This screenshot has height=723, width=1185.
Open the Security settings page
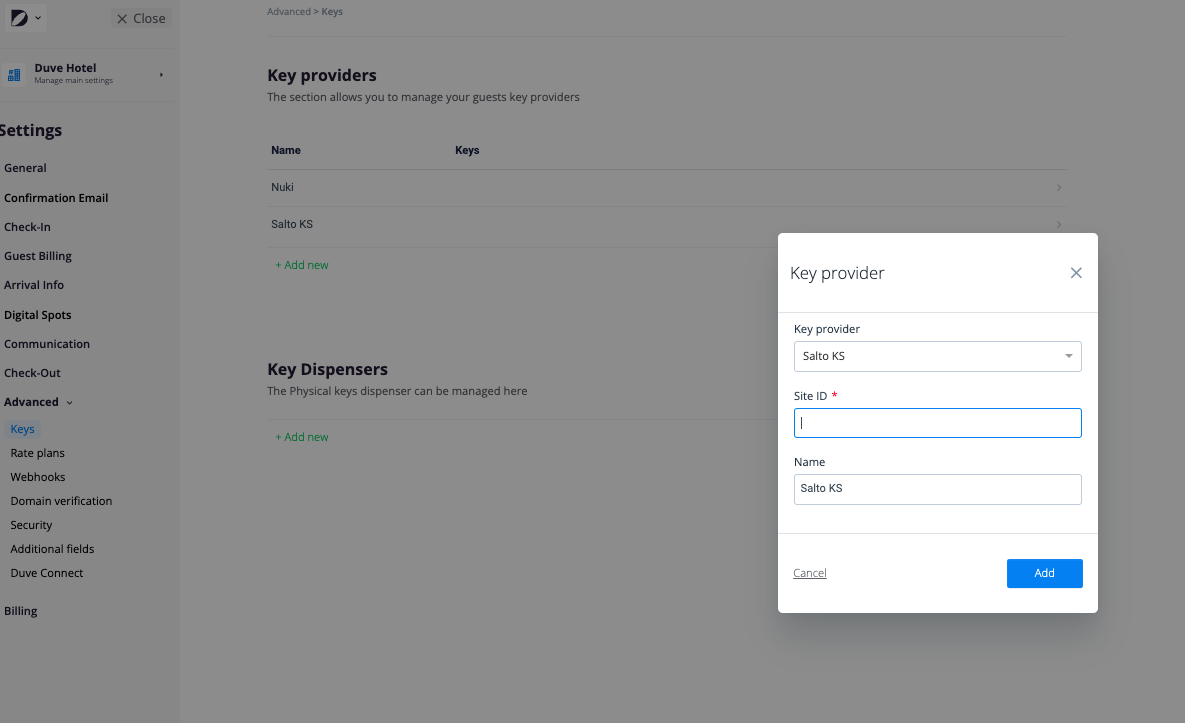point(31,525)
